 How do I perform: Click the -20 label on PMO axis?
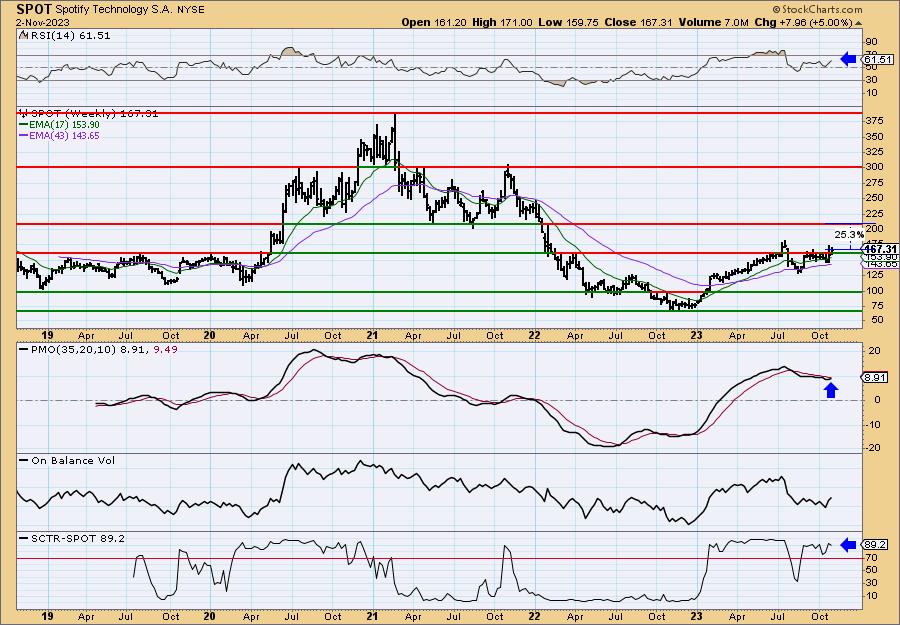[872, 448]
